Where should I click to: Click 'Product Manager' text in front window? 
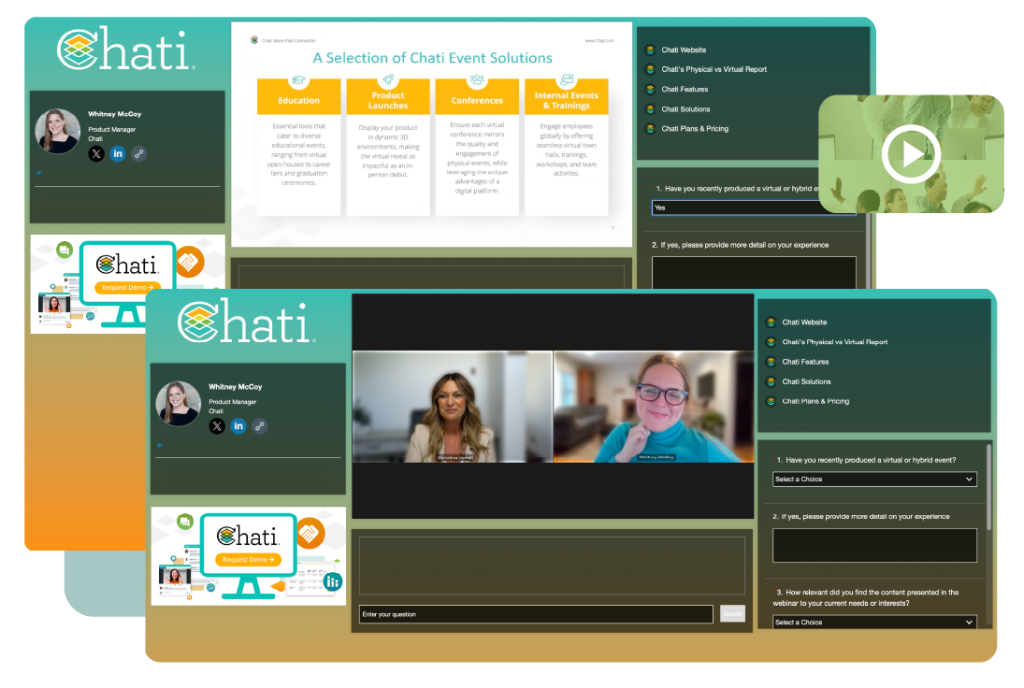click(232, 402)
